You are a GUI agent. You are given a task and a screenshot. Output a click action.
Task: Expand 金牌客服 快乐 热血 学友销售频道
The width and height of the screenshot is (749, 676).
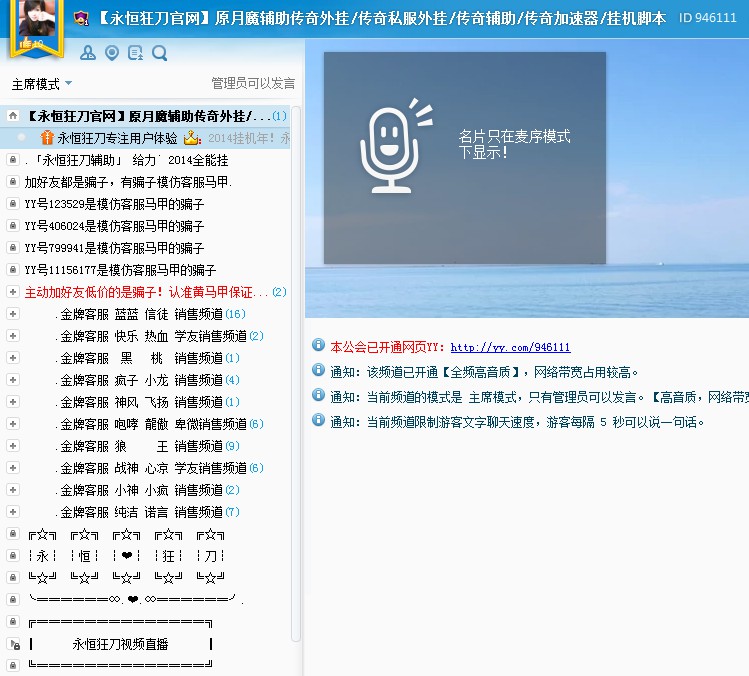point(13,335)
